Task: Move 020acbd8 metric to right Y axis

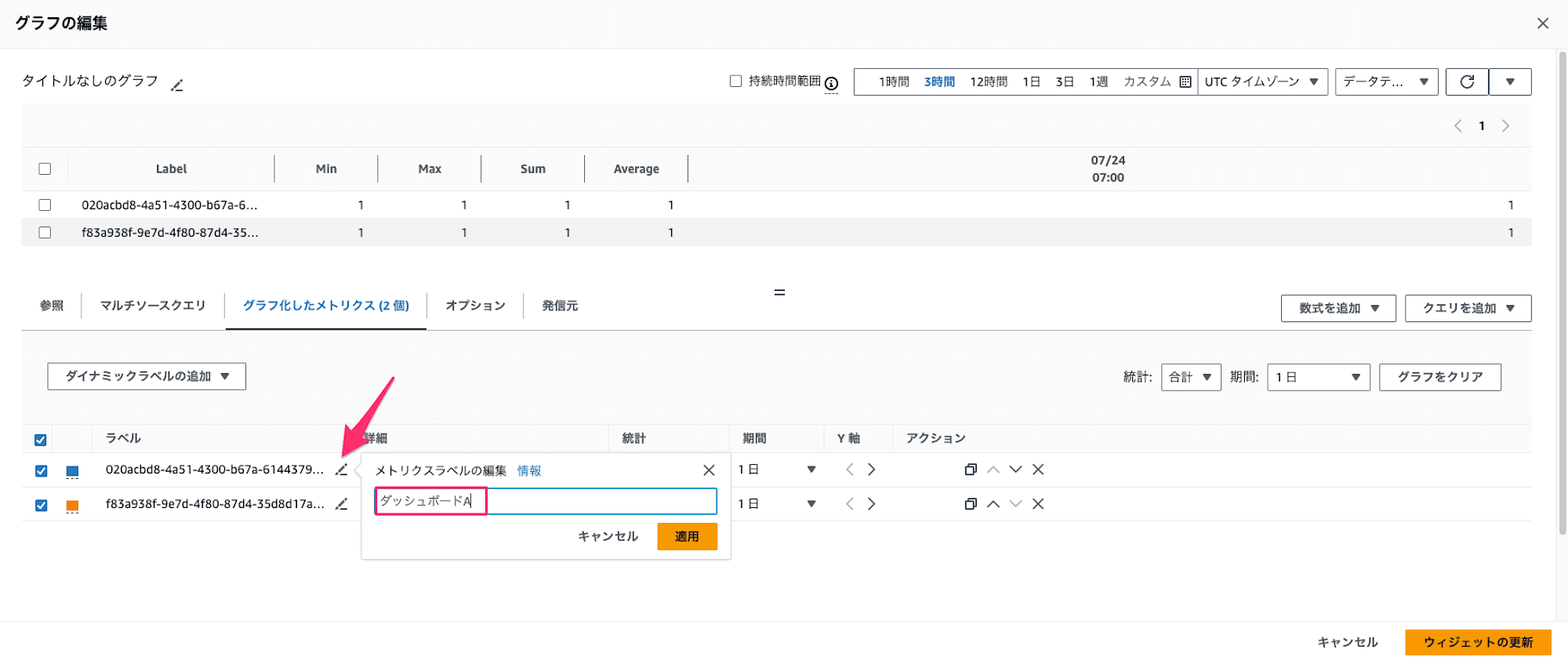Action: tap(871, 470)
